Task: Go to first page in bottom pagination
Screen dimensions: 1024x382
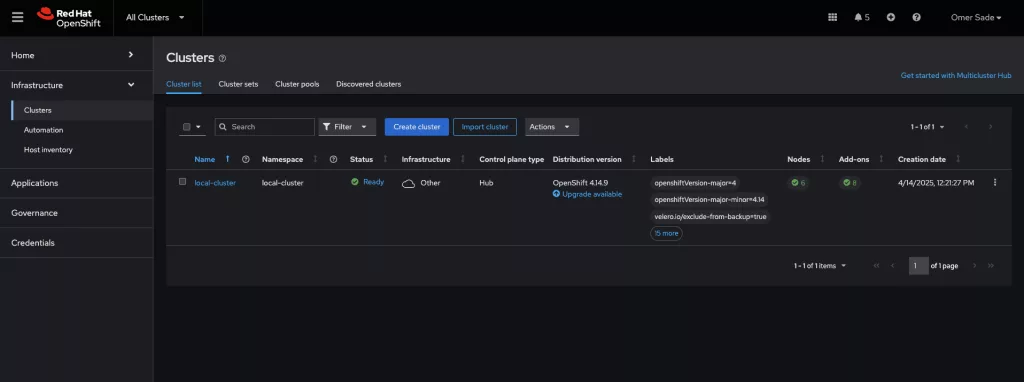Action: 876,266
